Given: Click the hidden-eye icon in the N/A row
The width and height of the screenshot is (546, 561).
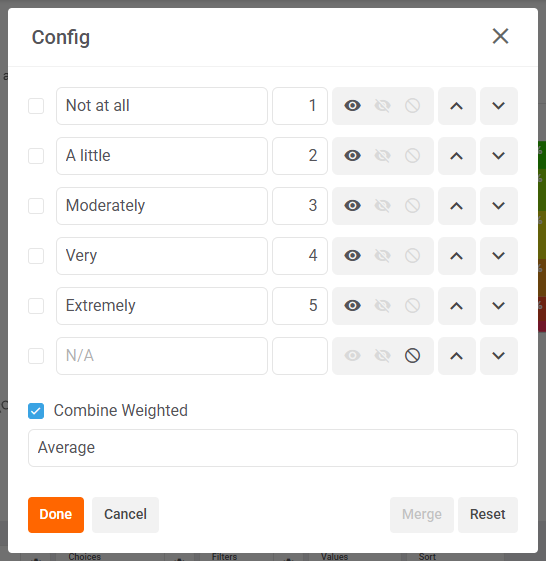Looking at the screenshot, I should (382, 356).
